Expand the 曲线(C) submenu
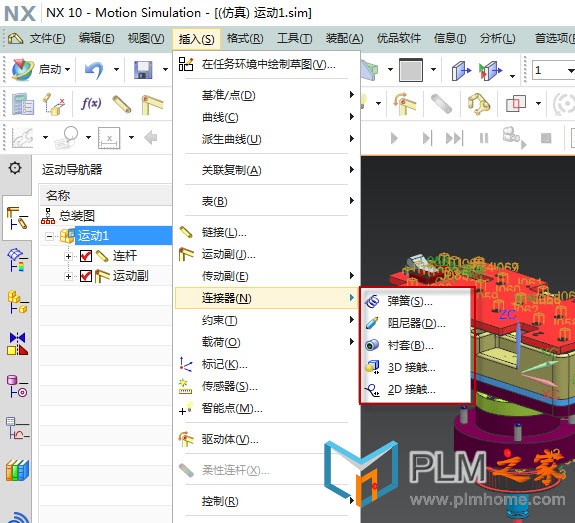Image resolution: width=575 pixels, height=523 pixels. click(267, 117)
